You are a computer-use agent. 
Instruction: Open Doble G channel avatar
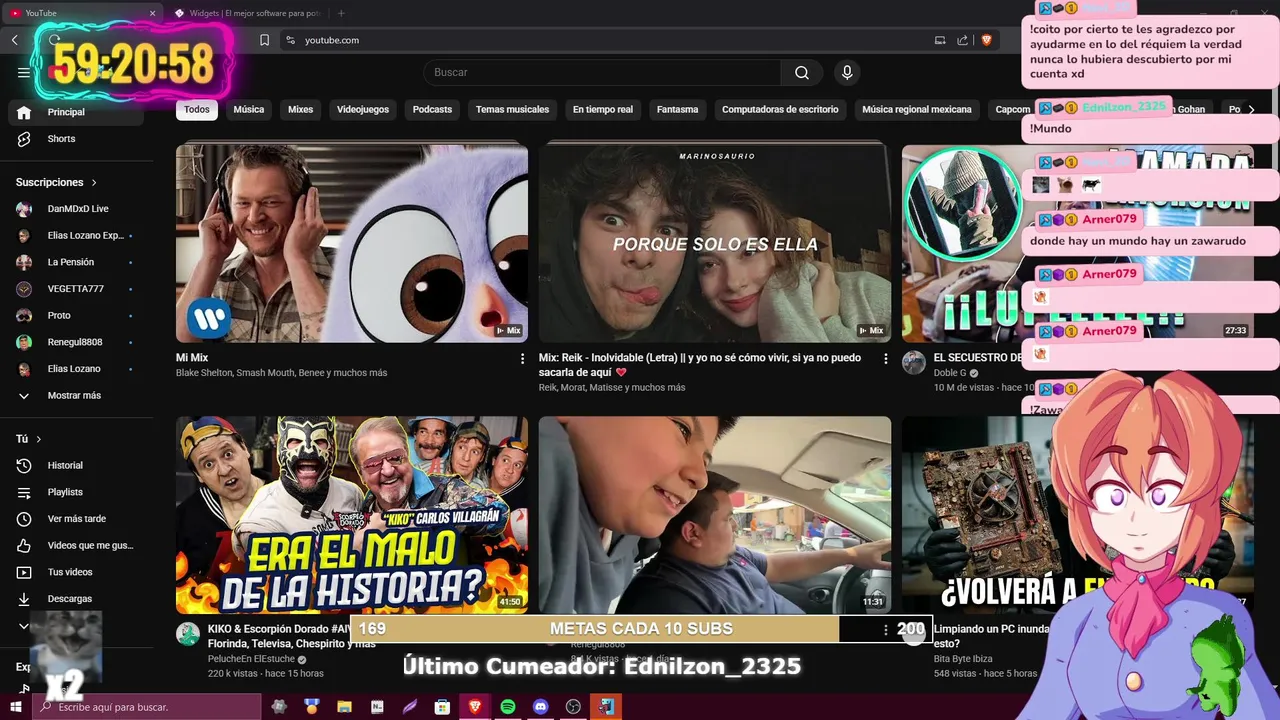pos(914,363)
